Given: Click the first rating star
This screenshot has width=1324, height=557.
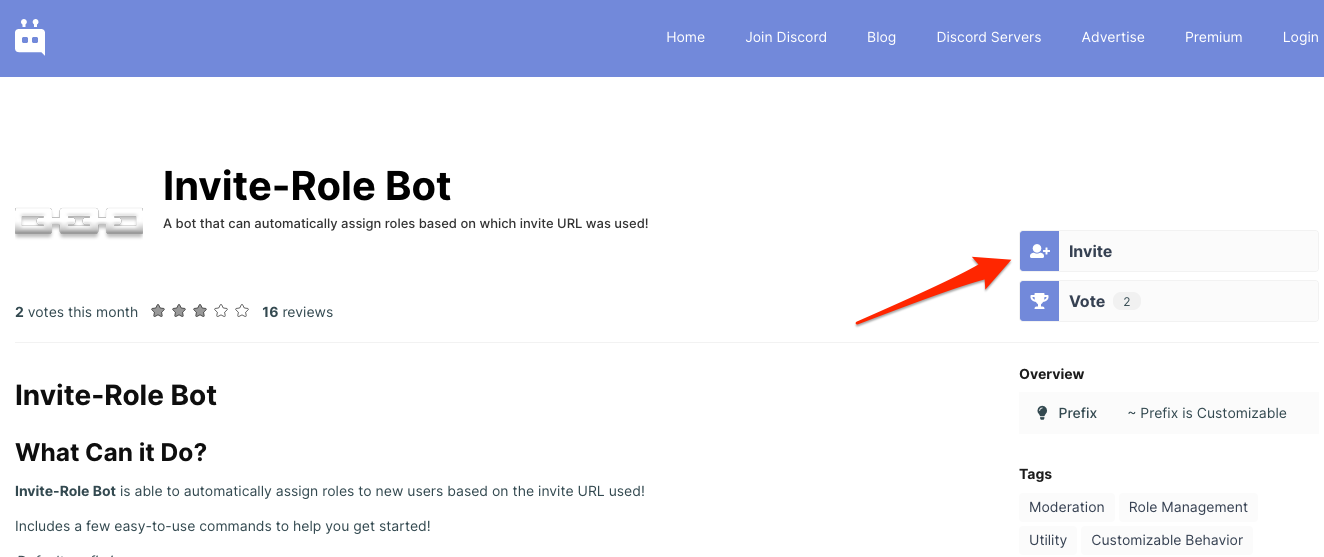Looking at the screenshot, I should 158,311.
